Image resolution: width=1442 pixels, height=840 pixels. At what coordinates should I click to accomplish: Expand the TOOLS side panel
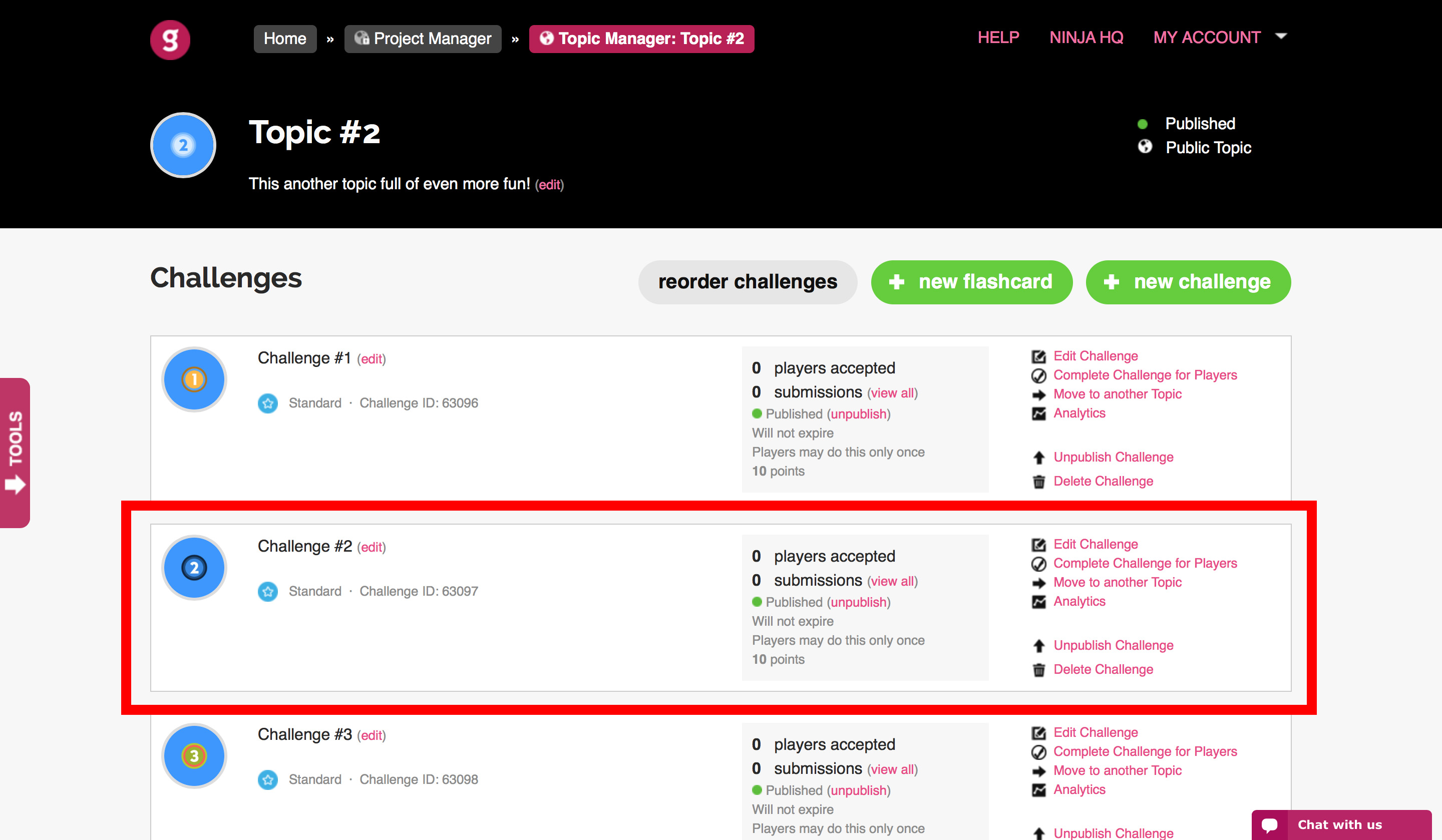tap(15, 453)
